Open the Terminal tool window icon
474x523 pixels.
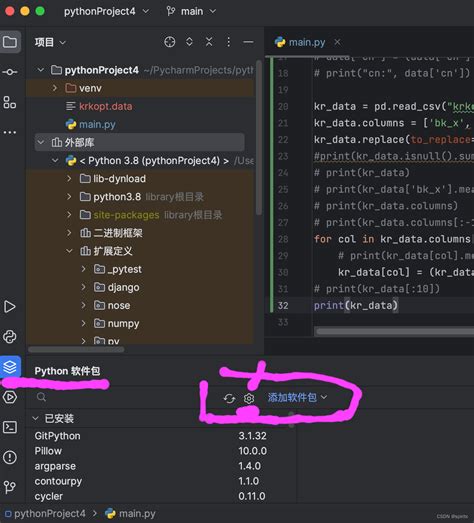click(x=10, y=427)
